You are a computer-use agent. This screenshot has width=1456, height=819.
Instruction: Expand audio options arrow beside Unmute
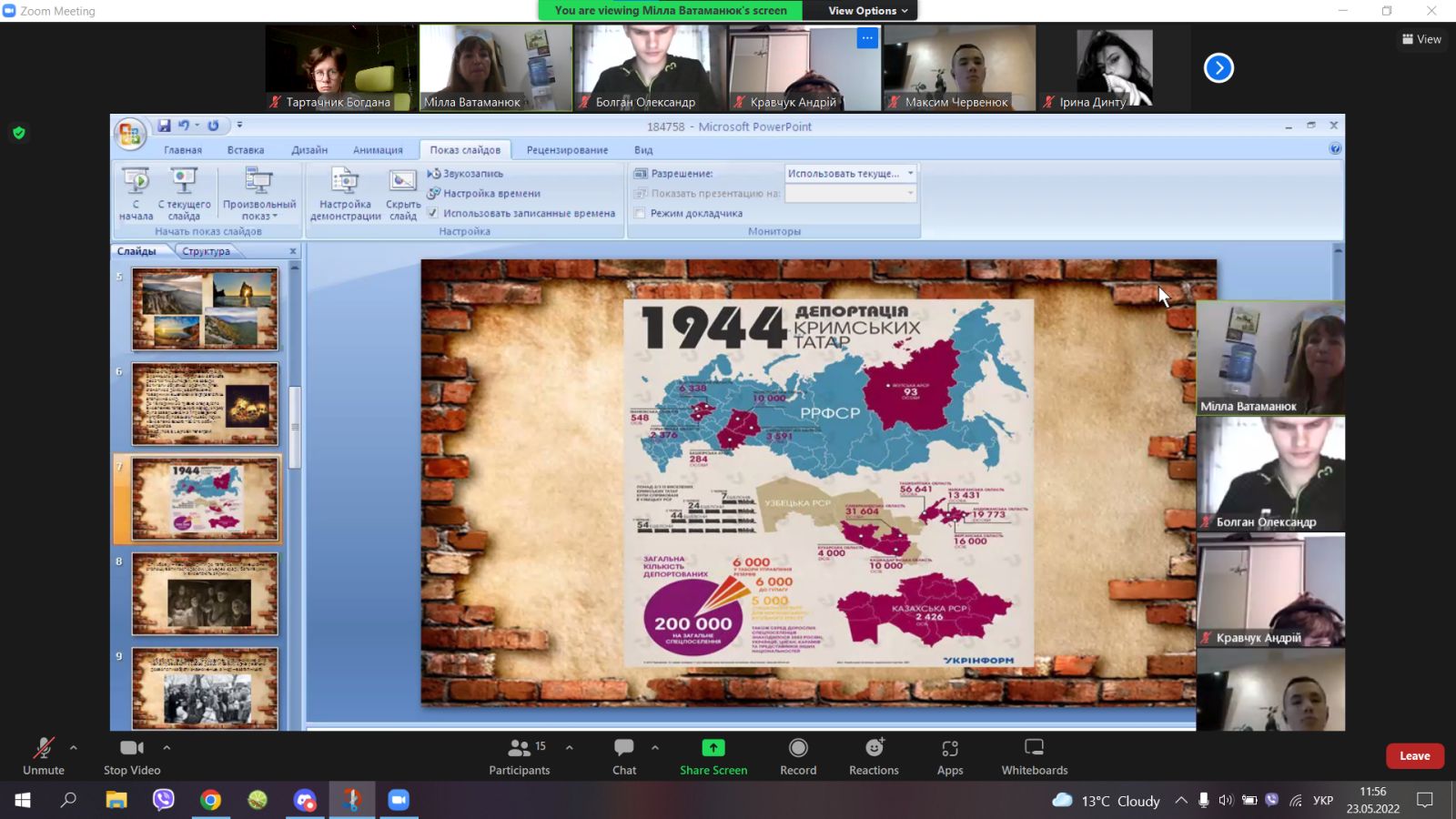(74, 747)
